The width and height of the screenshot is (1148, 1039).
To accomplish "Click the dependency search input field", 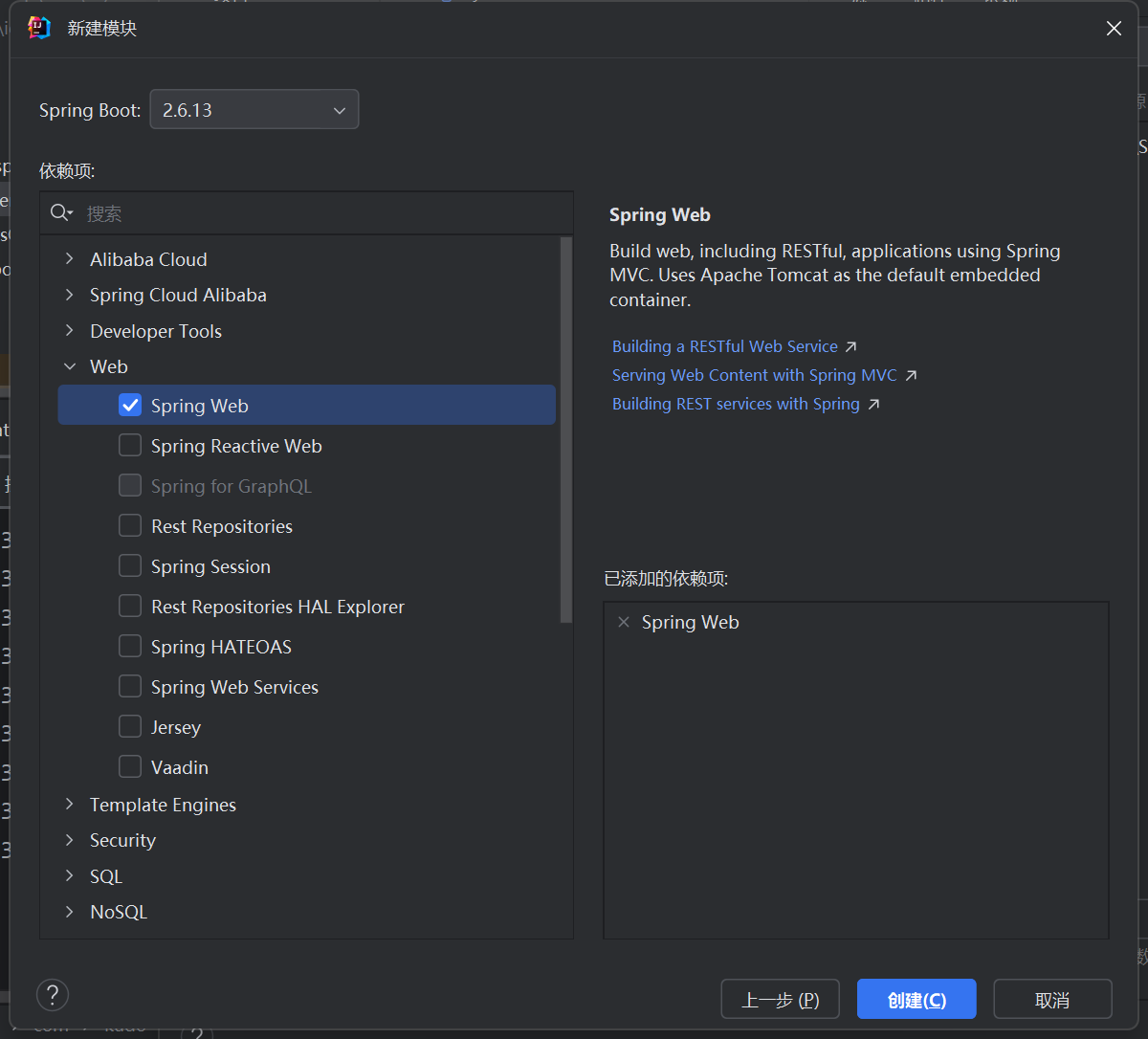I will (316, 213).
